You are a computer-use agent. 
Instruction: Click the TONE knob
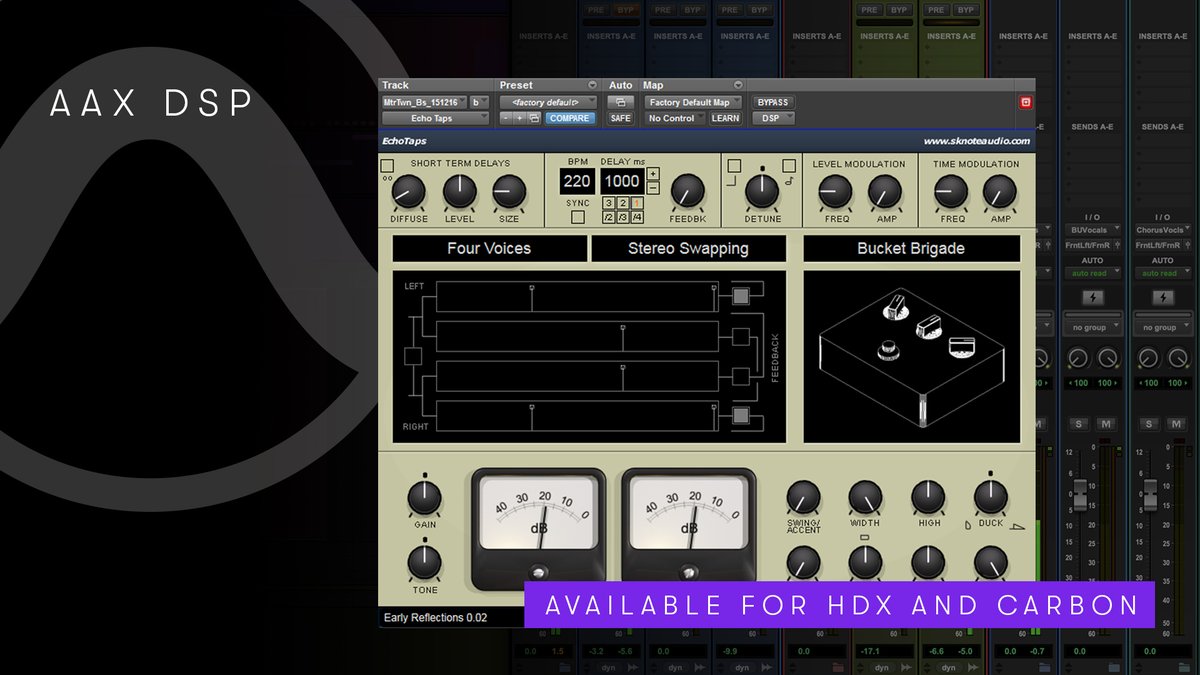click(x=425, y=563)
